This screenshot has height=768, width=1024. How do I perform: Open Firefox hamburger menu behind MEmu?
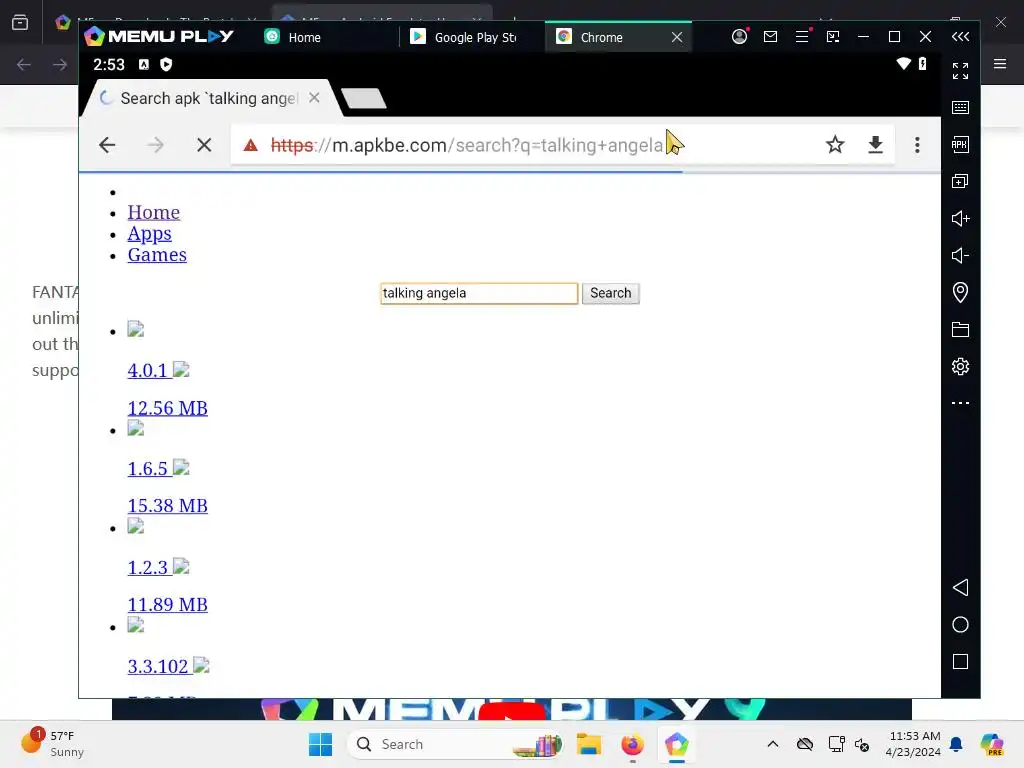pyautogui.click(x=999, y=64)
